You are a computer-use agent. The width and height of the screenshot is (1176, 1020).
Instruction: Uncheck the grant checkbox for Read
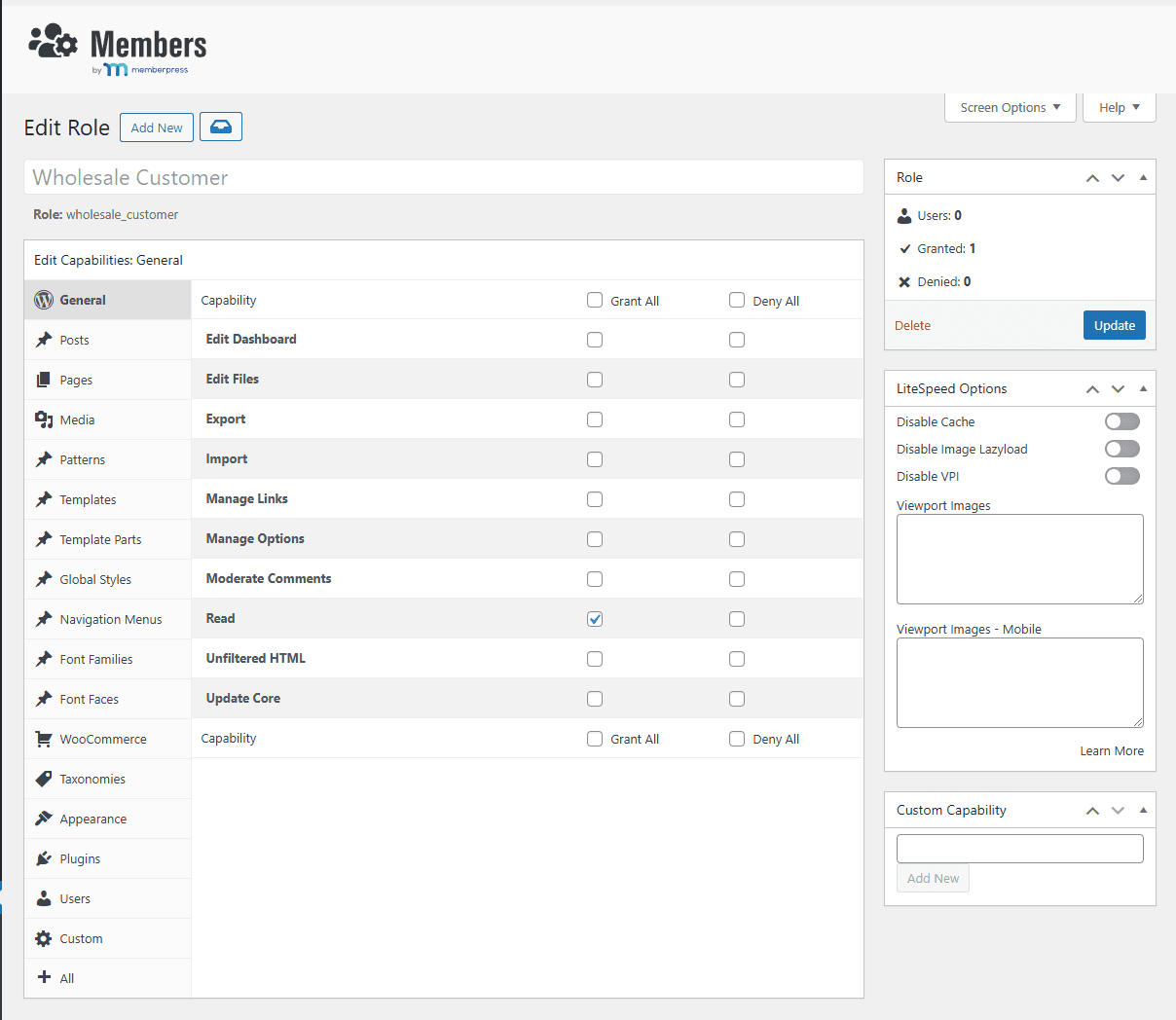click(x=595, y=619)
